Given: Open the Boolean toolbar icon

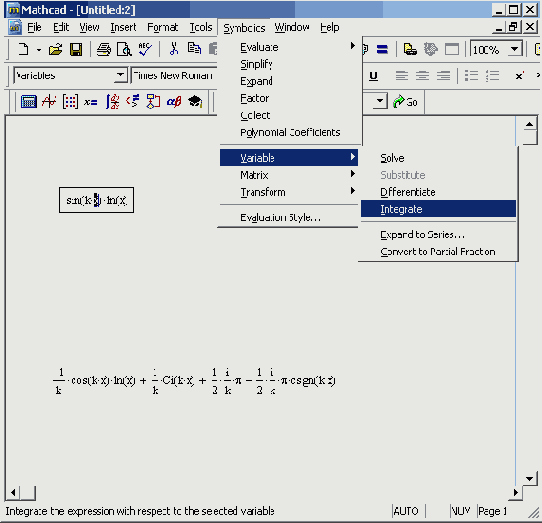Looking at the screenshot, I should (x=133, y=102).
